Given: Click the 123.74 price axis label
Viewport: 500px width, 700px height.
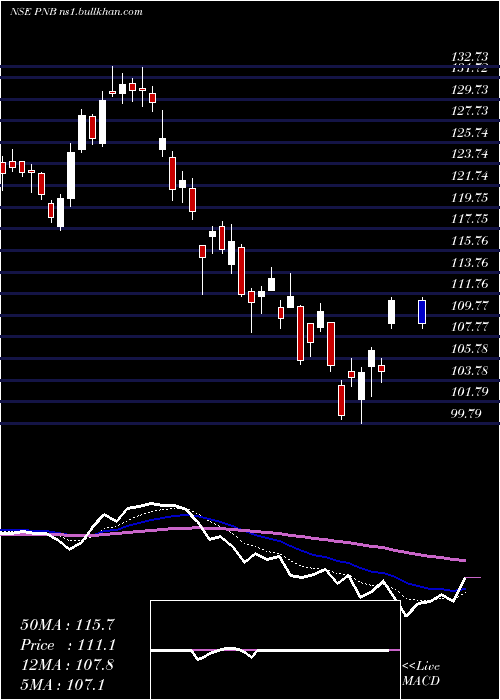Looking at the screenshot, I should [470, 154].
